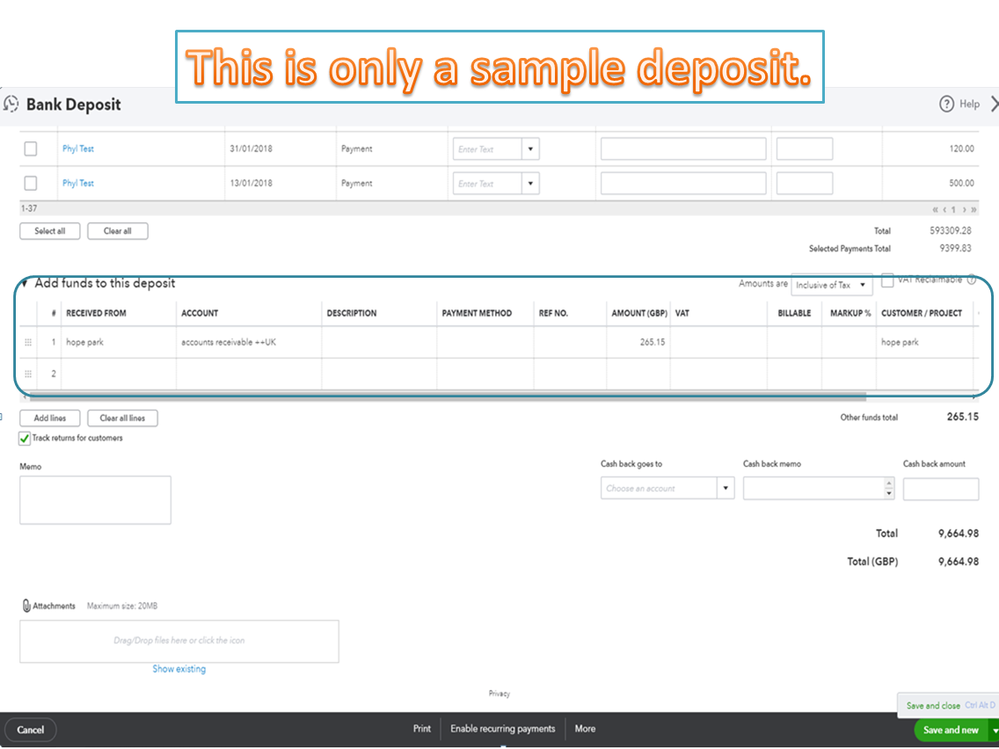Click the PAYMENT METHOD column header

pyautogui.click(x=477, y=313)
